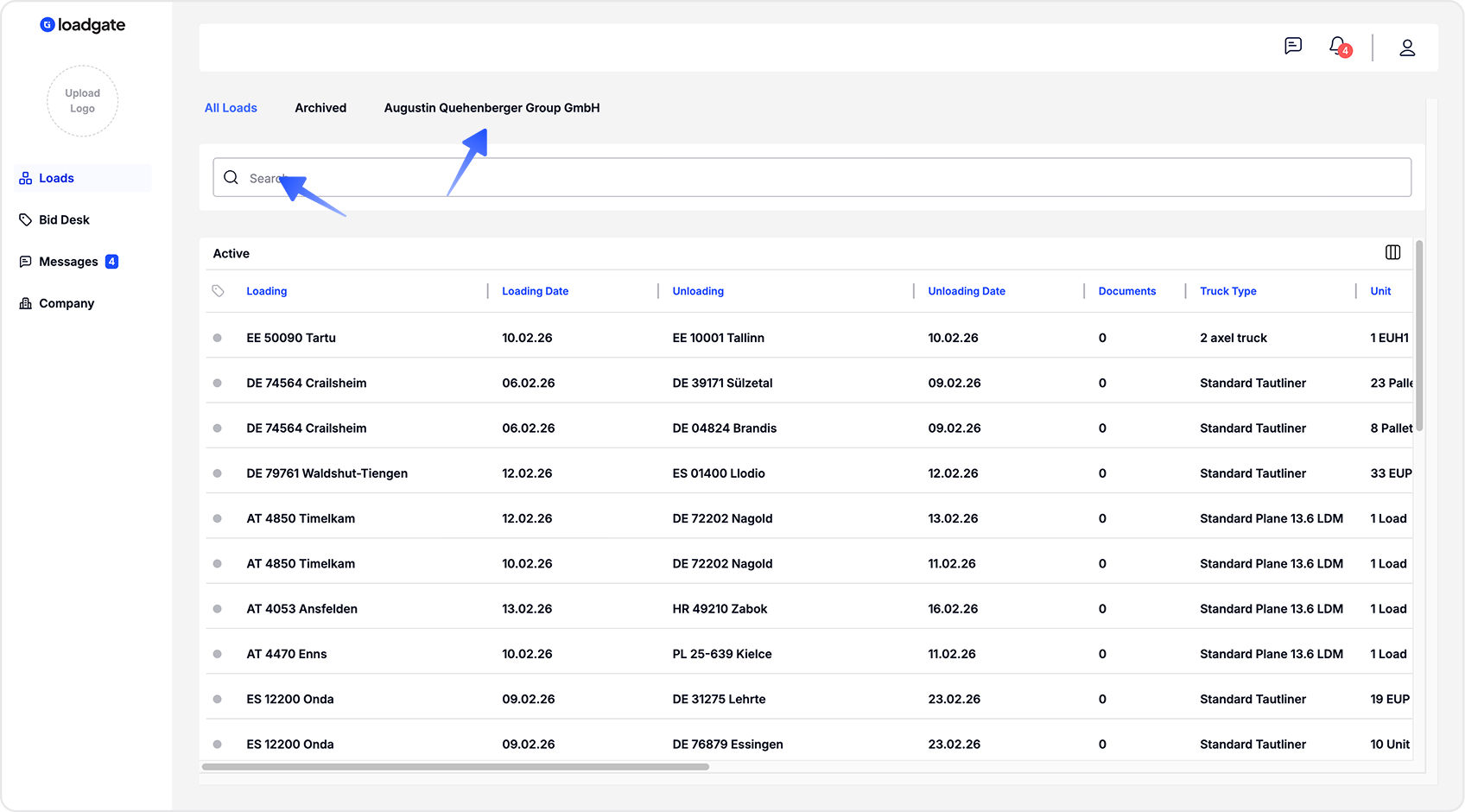Select the All Loads tab
The image size is (1465, 812).
231,108
